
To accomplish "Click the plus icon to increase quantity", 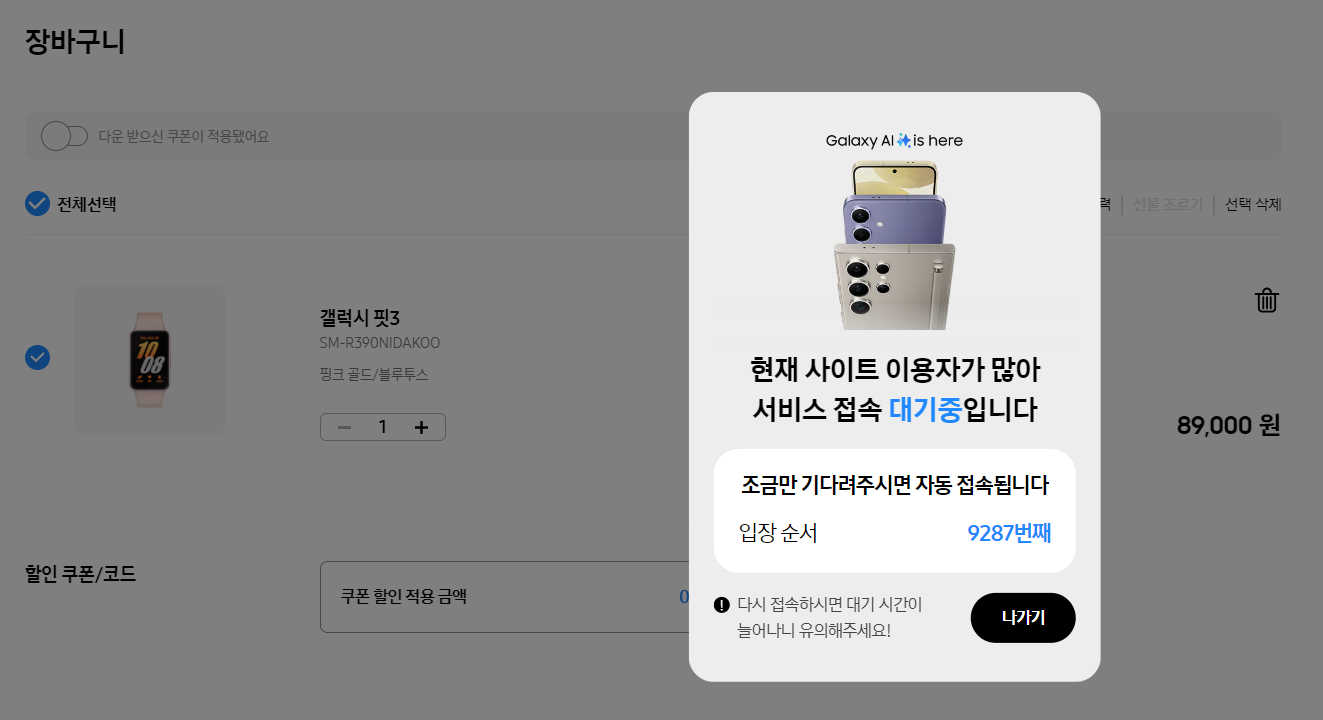I will click(x=420, y=426).
